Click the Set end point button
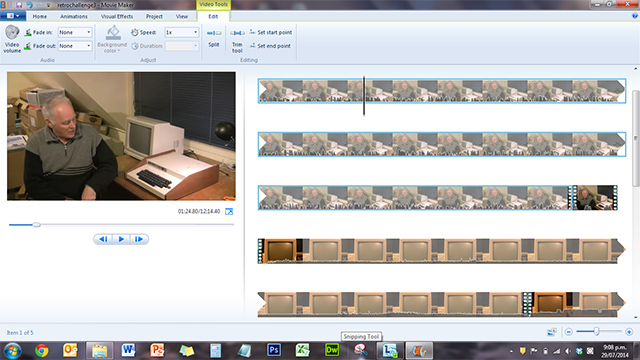The image size is (640, 360). (270, 46)
